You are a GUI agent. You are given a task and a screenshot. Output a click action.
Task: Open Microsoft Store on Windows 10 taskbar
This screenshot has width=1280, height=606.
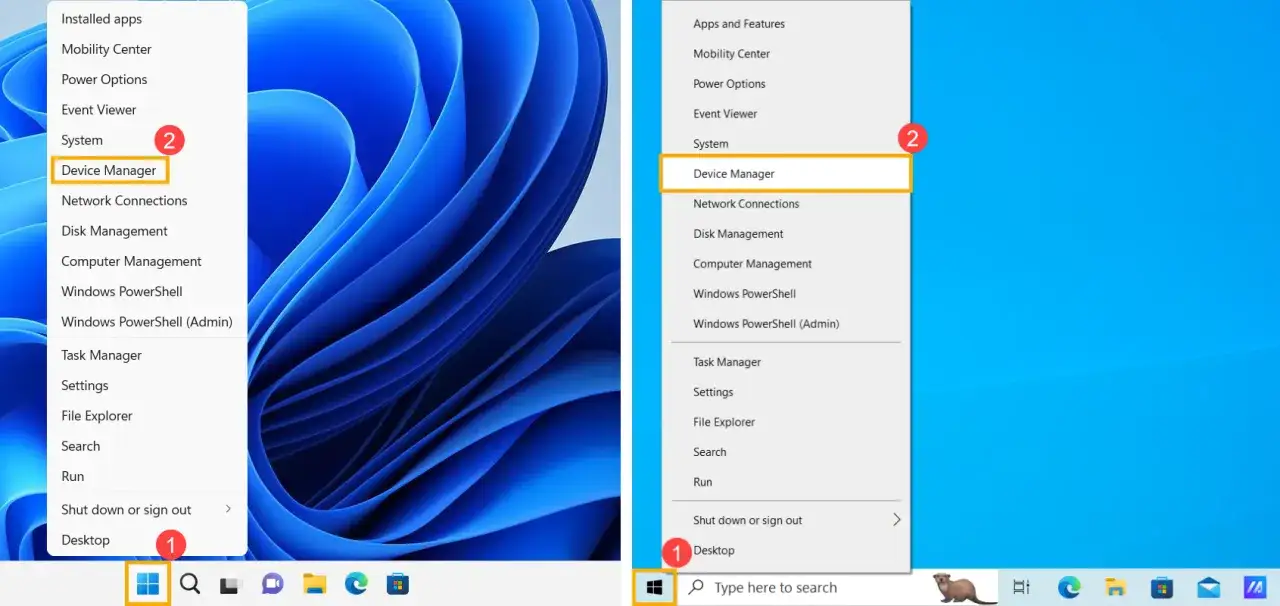pos(1162,587)
